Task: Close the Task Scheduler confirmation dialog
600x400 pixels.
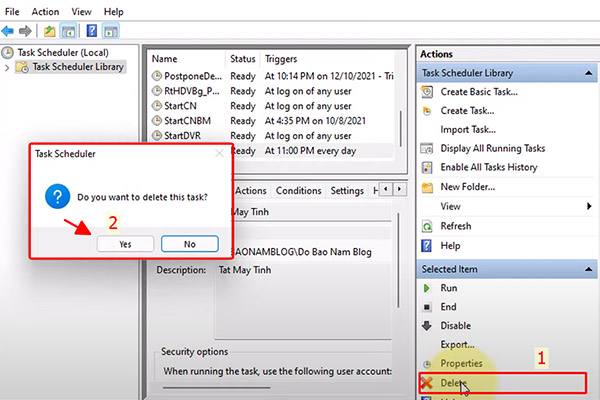Action: point(219,154)
